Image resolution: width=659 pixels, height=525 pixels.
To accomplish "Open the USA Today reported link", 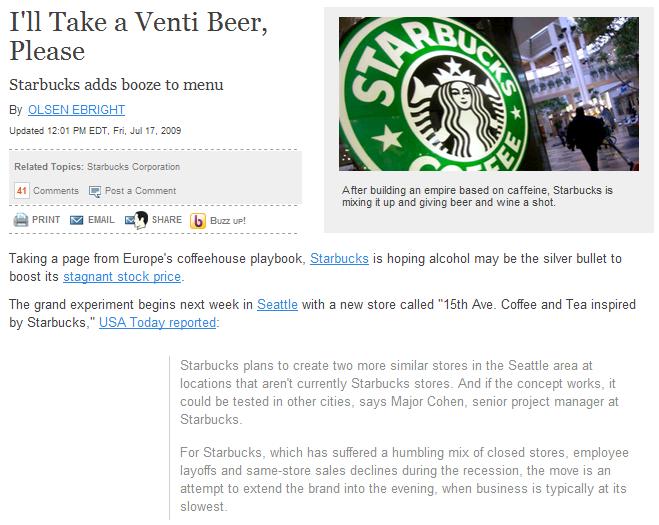I will pyautogui.click(x=158, y=322).
